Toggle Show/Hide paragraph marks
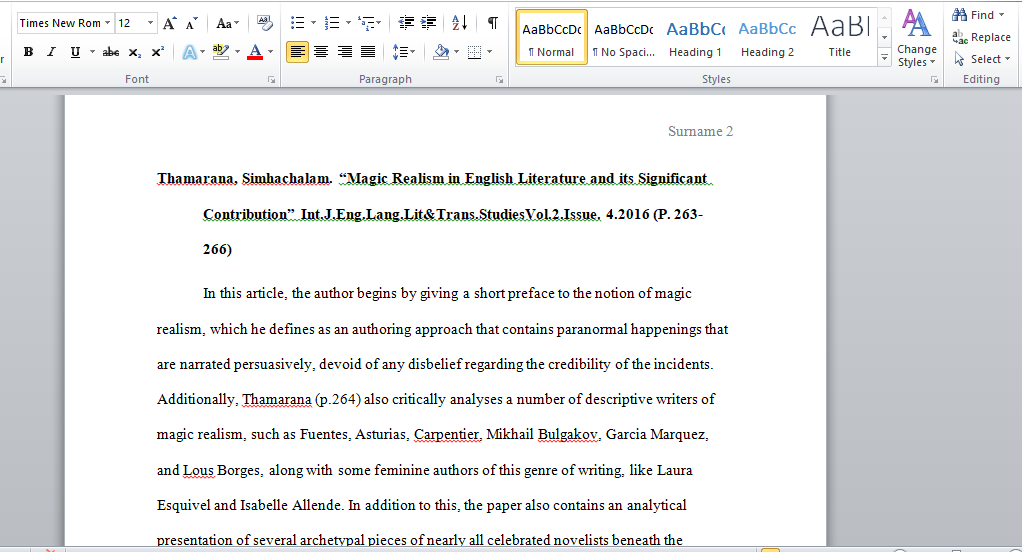The width and height of the screenshot is (1022, 552). (x=493, y=23)
